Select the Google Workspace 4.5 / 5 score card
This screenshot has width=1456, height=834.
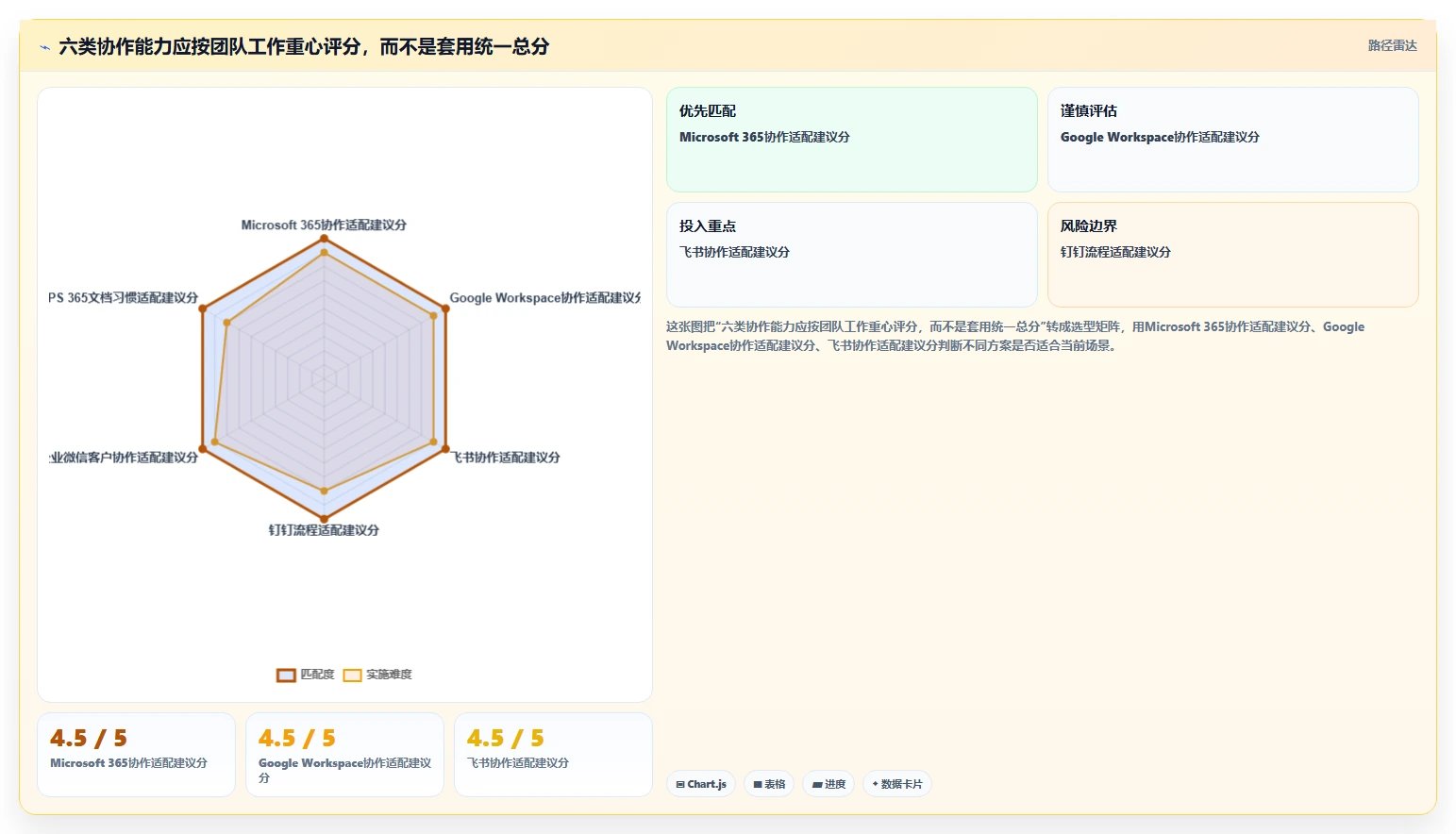pyautogui.click(x=344, y=755)
